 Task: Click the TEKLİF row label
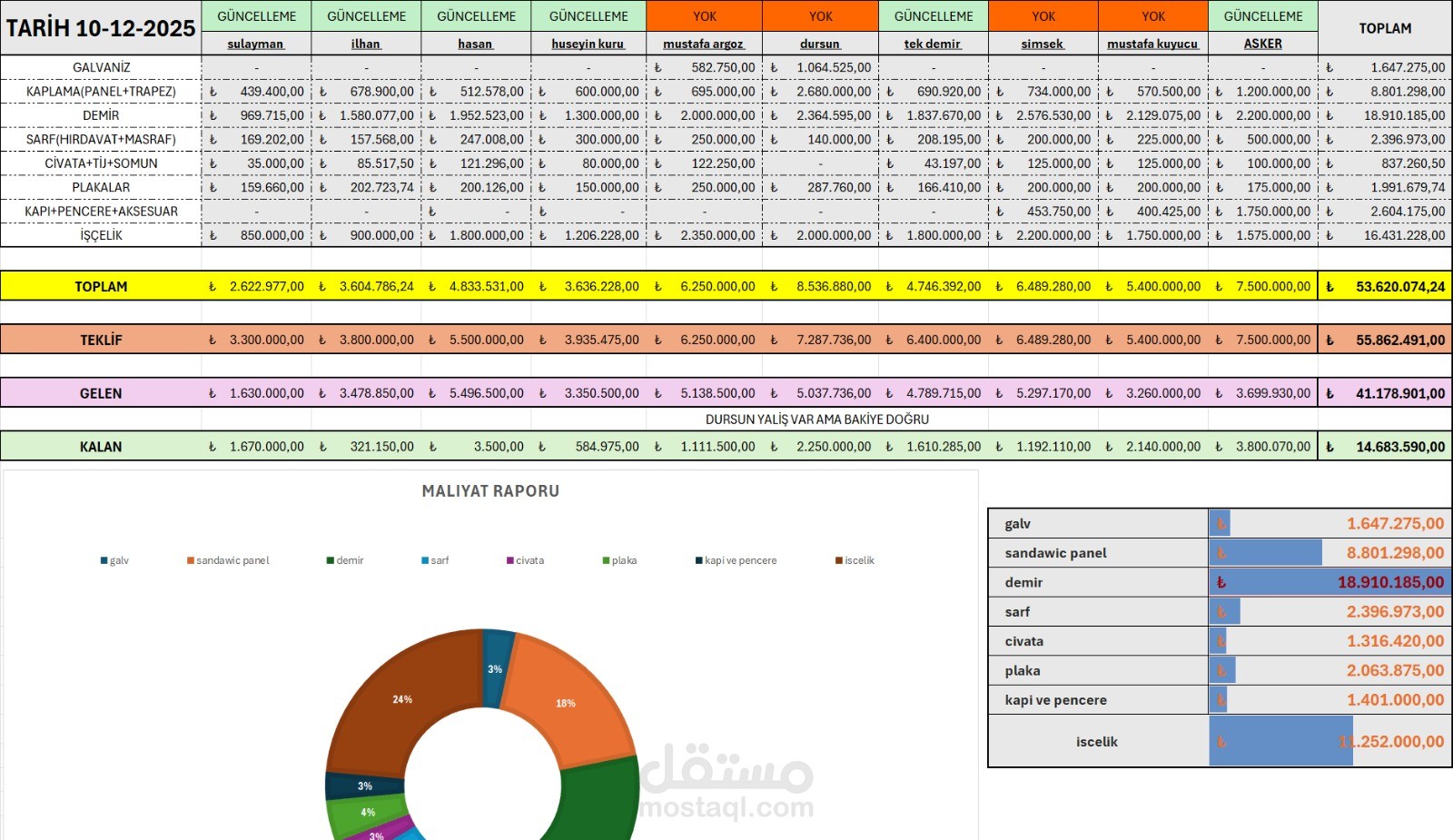click(101, 340)
